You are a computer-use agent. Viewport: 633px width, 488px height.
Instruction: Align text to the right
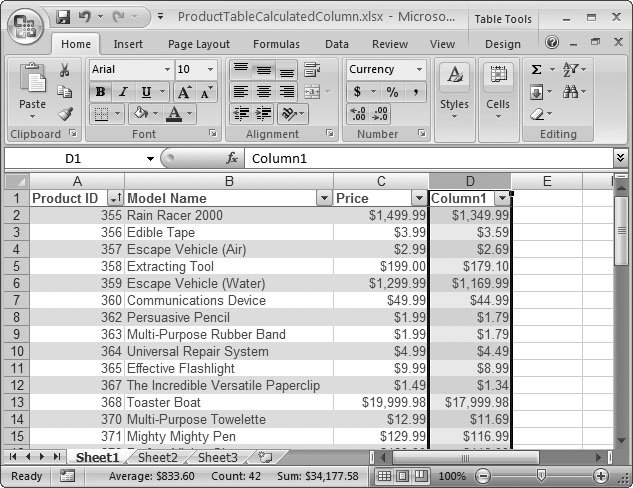287,92
